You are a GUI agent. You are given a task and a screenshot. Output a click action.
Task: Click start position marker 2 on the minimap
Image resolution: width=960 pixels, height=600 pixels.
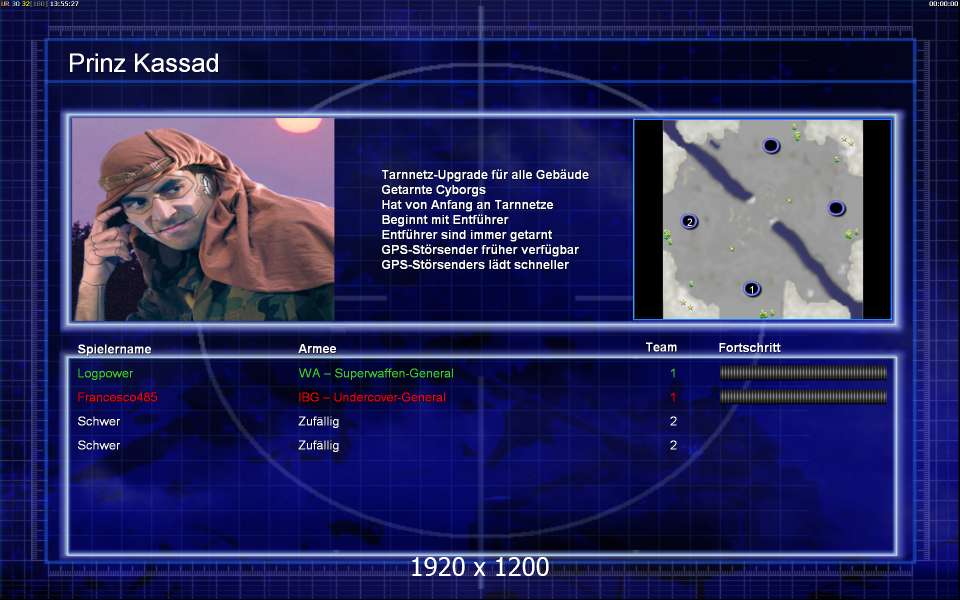coord(689,221)
